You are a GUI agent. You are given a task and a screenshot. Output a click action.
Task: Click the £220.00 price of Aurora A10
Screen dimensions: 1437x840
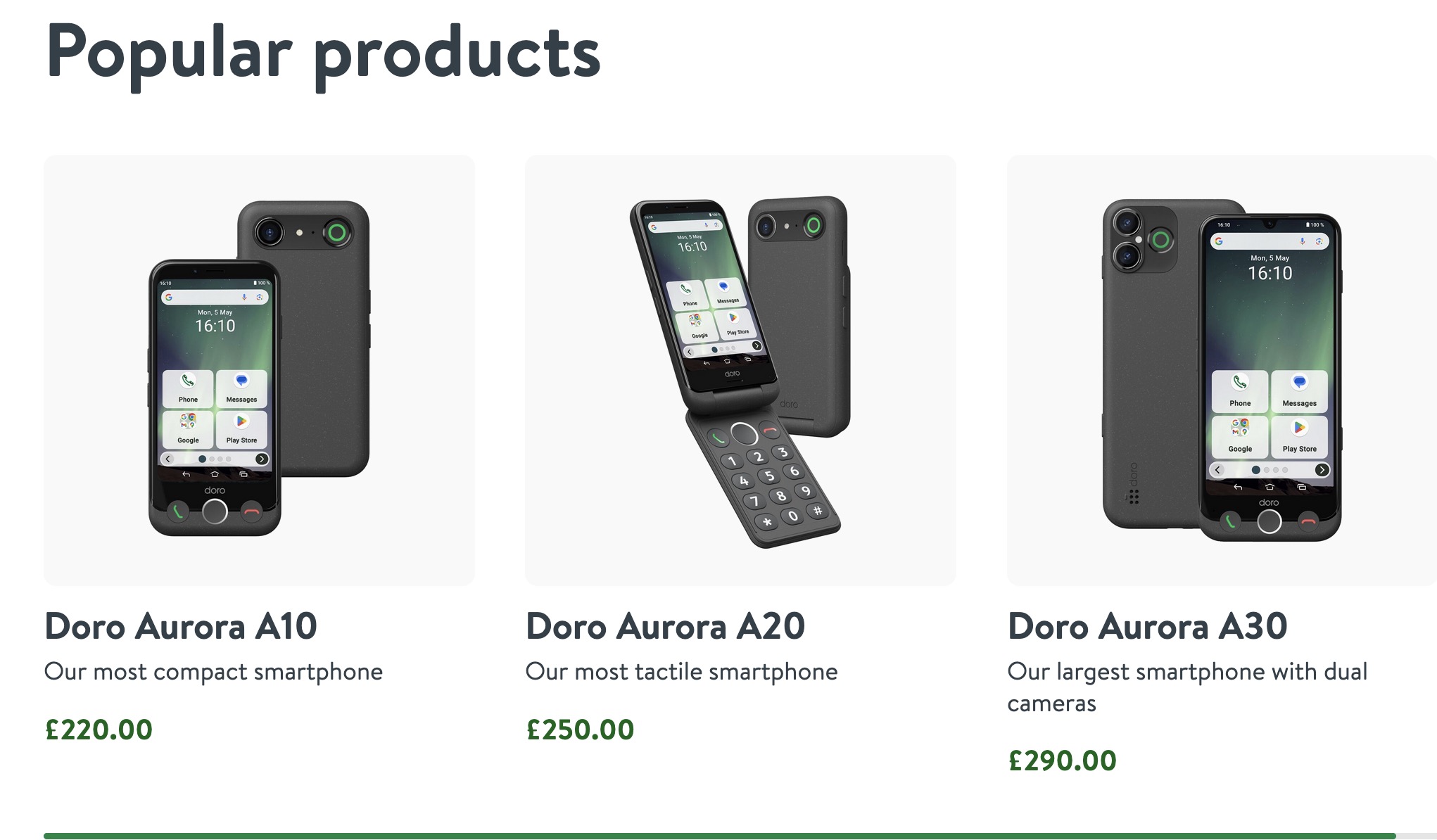tap(99, 730)
